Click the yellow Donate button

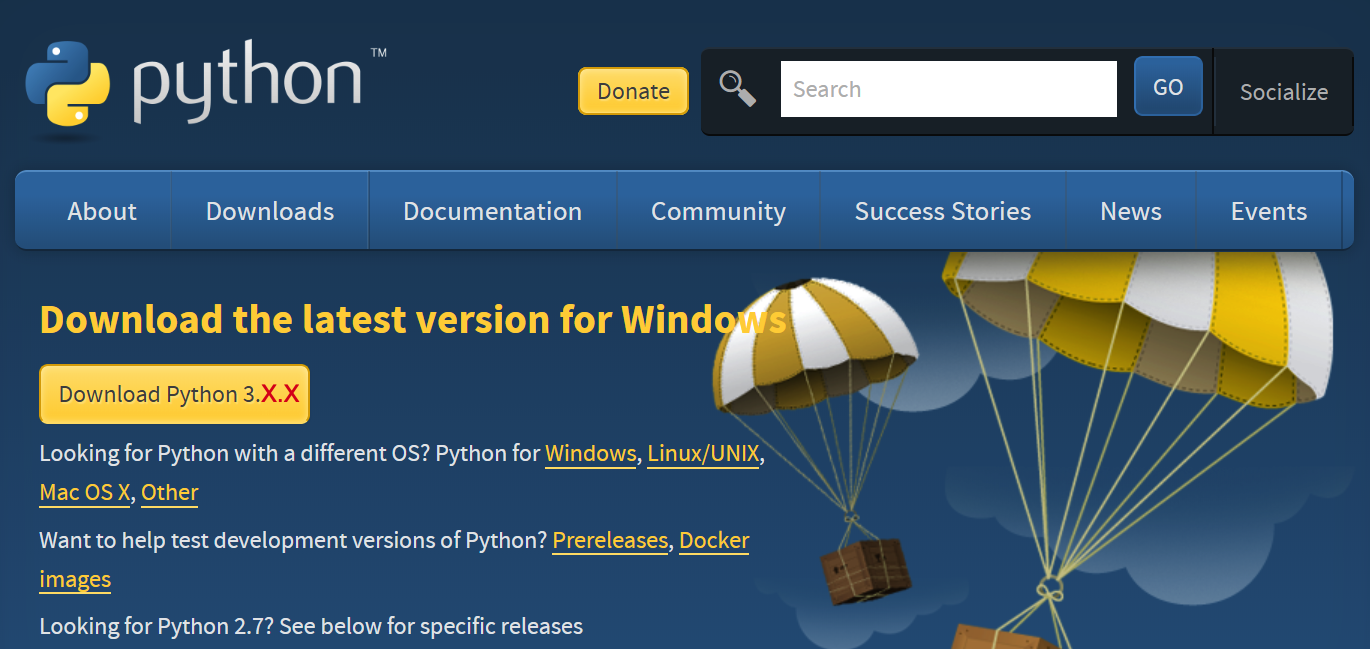[x=633, y=91]
